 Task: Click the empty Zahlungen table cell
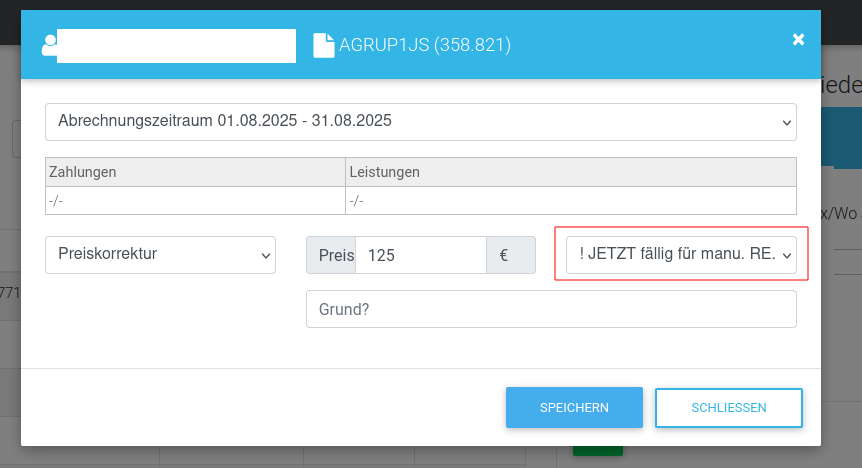tap(195, 201)
